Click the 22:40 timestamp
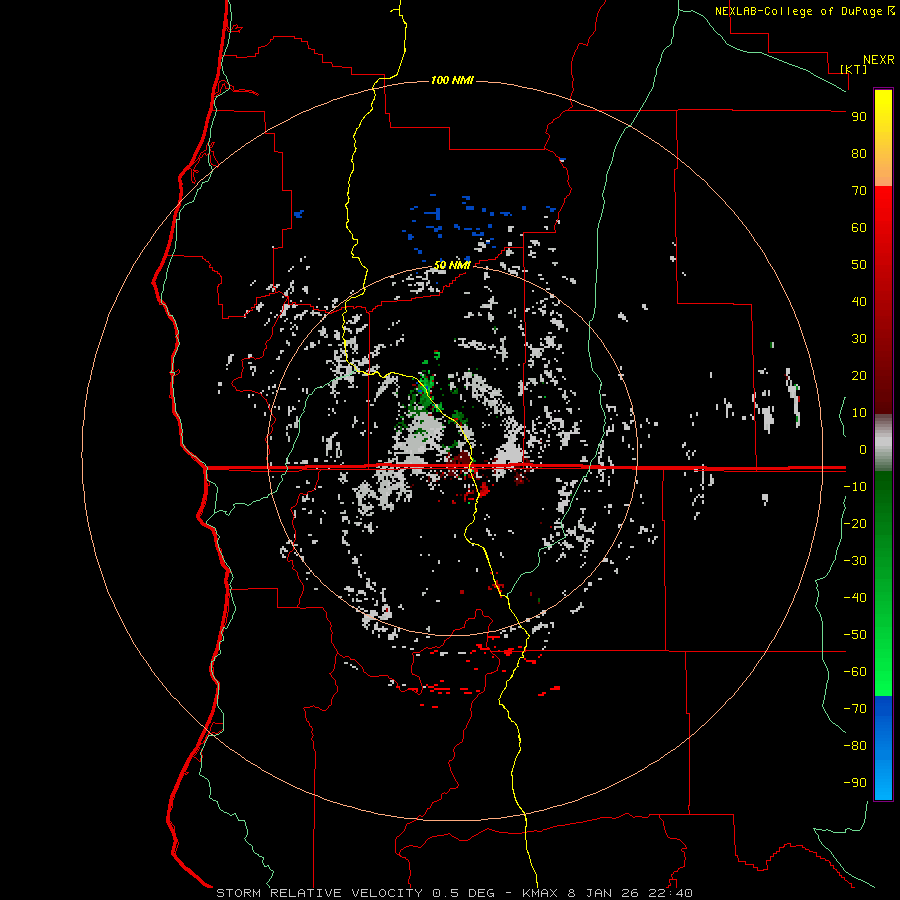The width and height of the screenshot is (900, 900). point(669,893)
